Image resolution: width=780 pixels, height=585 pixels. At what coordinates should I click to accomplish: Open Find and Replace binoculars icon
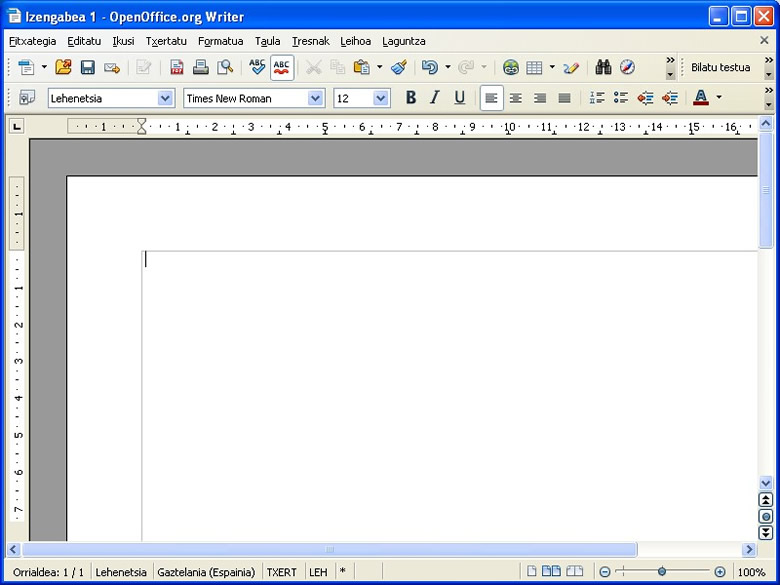click(603, 67)
